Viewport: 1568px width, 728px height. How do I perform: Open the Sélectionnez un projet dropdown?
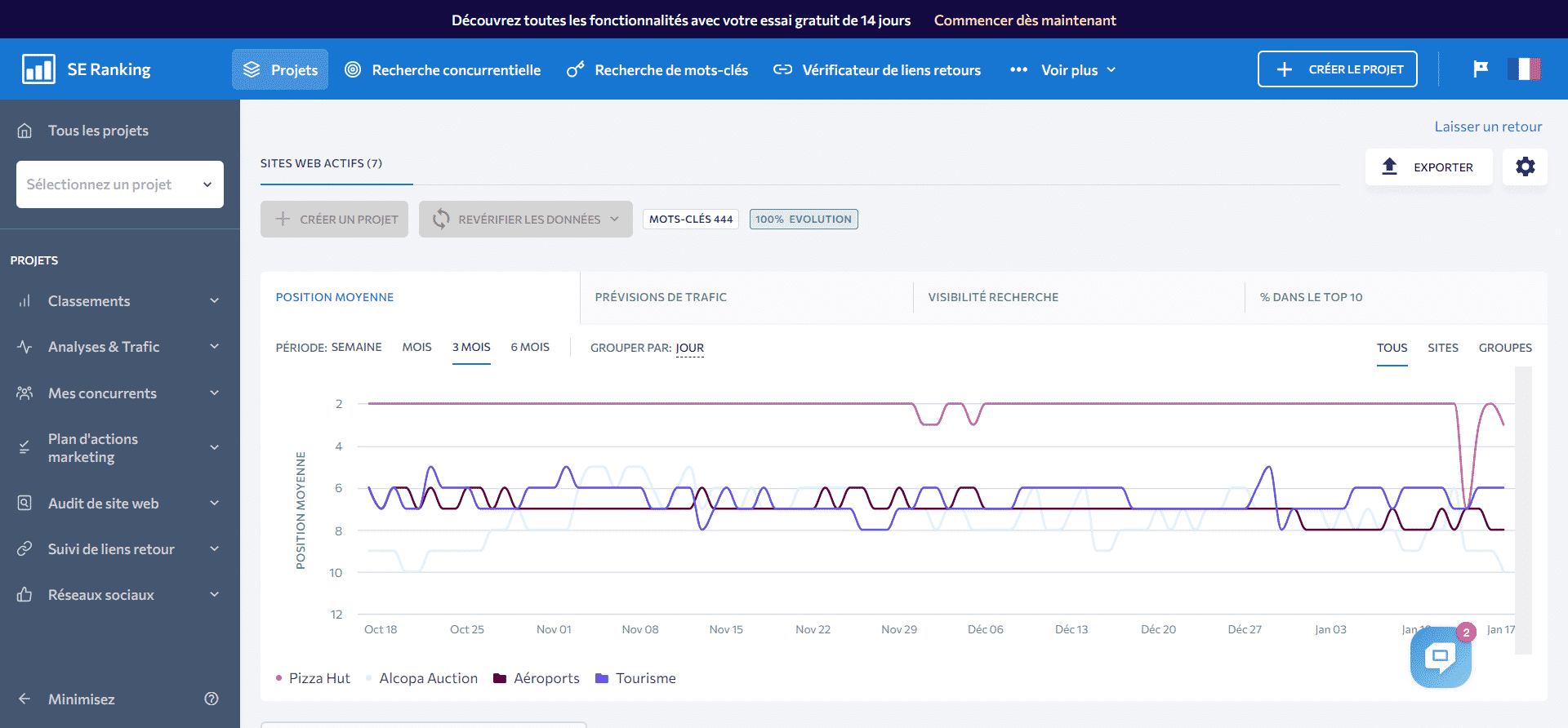pos(119,184)
